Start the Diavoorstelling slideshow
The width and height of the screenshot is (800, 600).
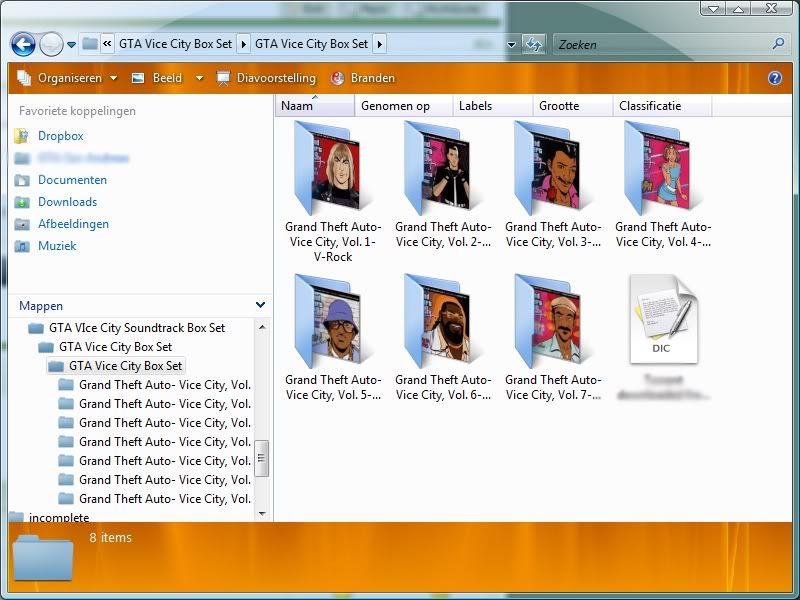[266, 78]
